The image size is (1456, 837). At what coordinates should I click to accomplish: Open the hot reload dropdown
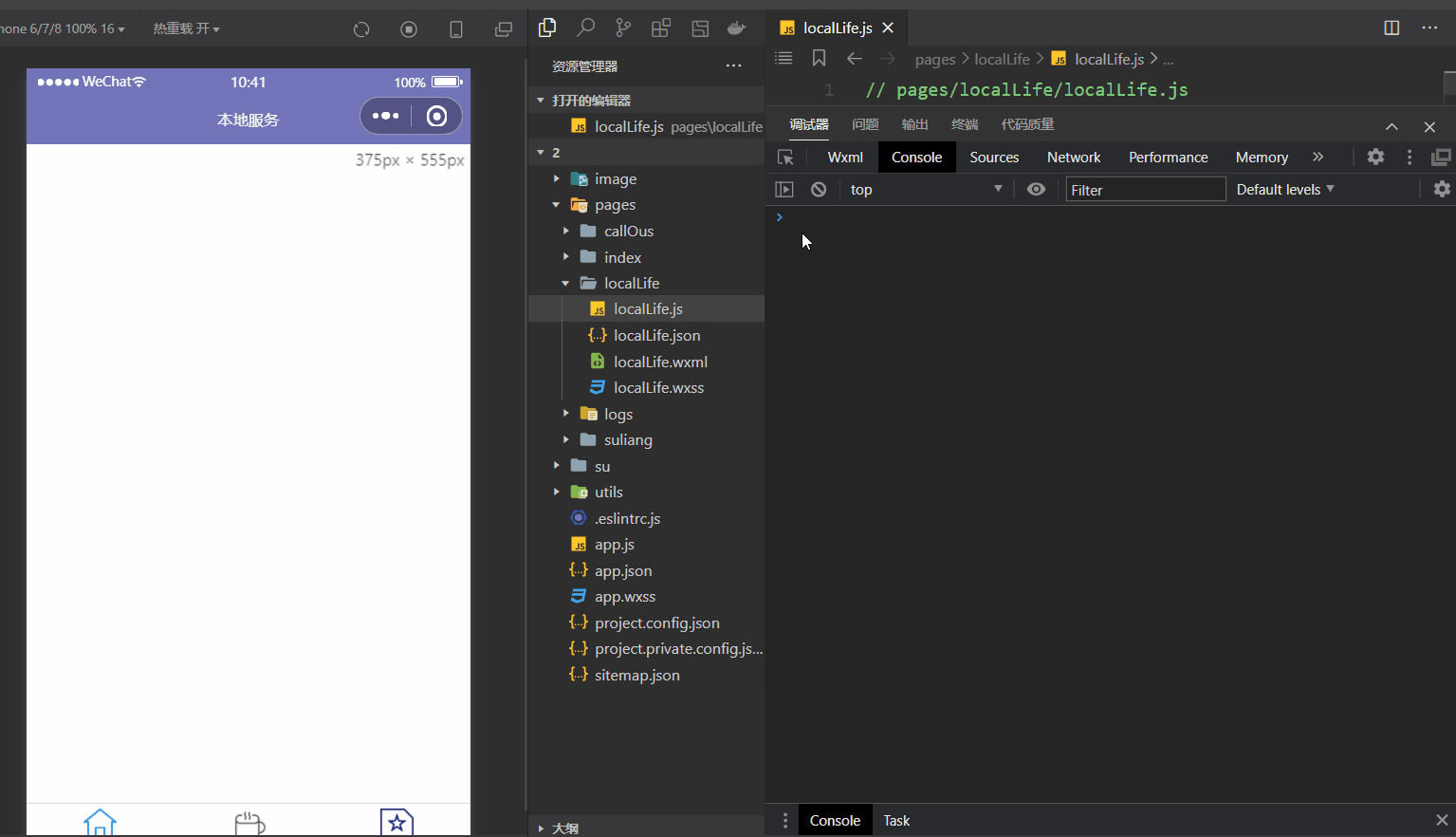pyautogui.click(x=187, y=29)
